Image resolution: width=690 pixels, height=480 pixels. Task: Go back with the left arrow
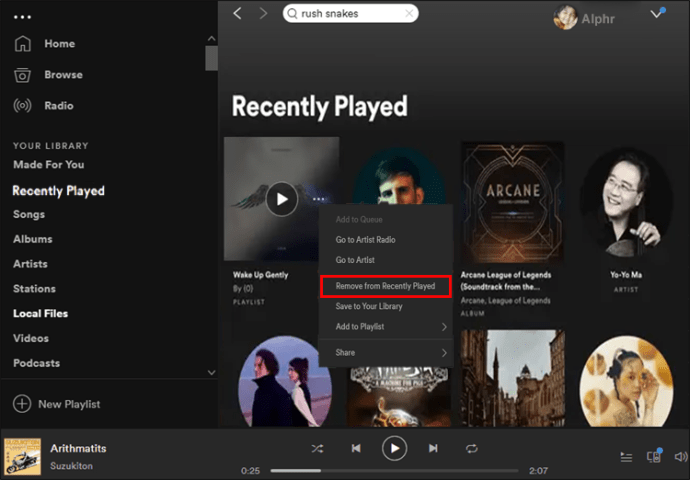238,14
